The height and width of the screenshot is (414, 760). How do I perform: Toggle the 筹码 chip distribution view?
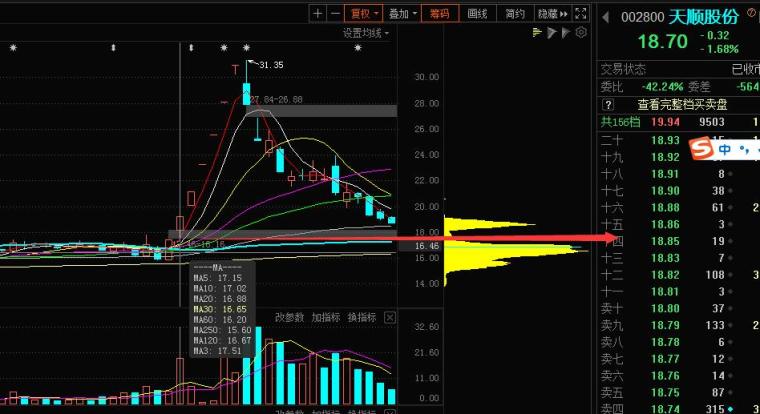click(x=440, y=14)
